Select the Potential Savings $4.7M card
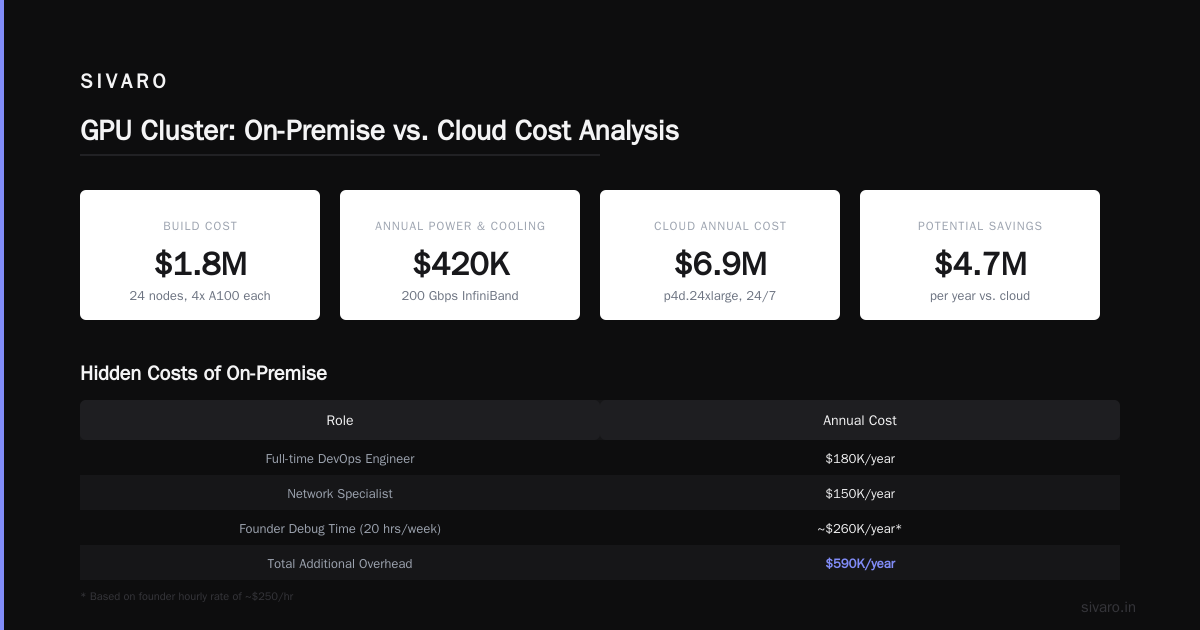 pyautogui.click(x=980, y=255)
